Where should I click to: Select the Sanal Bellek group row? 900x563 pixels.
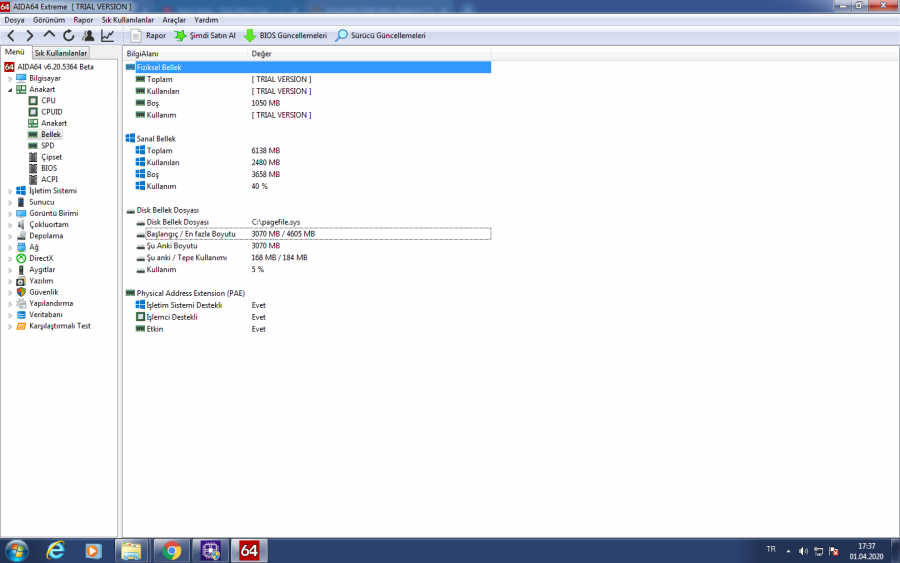click(x=308, y=139)
